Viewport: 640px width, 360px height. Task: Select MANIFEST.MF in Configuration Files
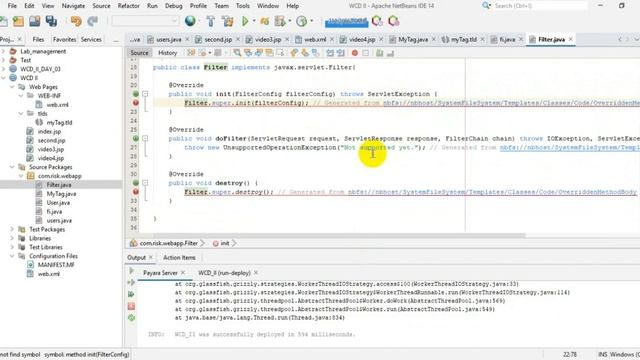tap(56, 265)
